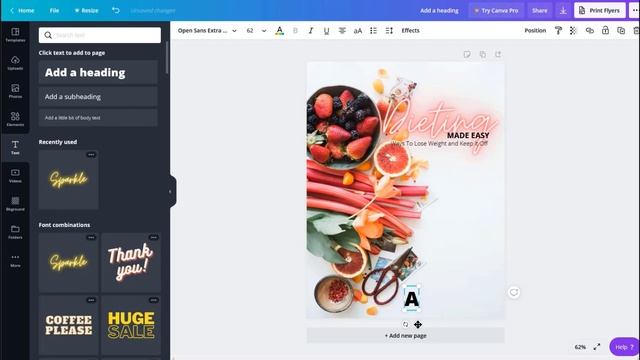Click Add a heading in text panel

[98, 72]
